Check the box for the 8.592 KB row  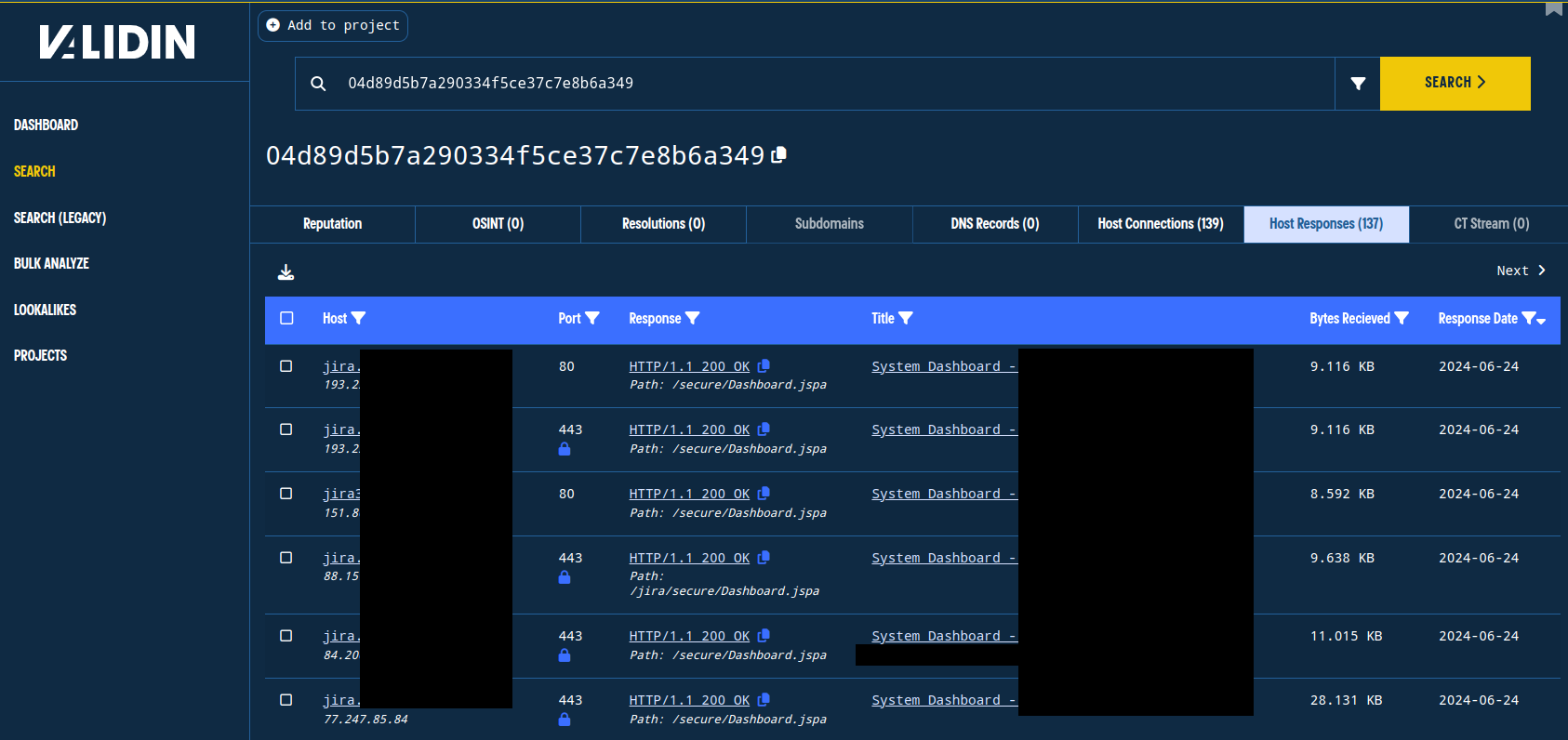point(286,494)
